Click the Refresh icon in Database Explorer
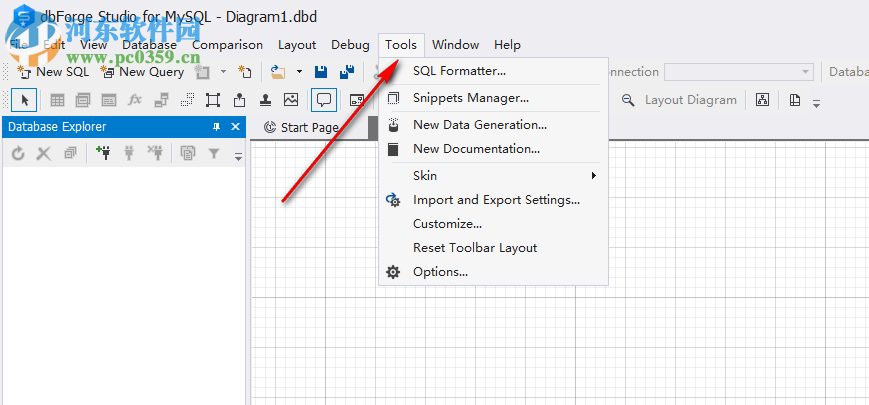 18,153
